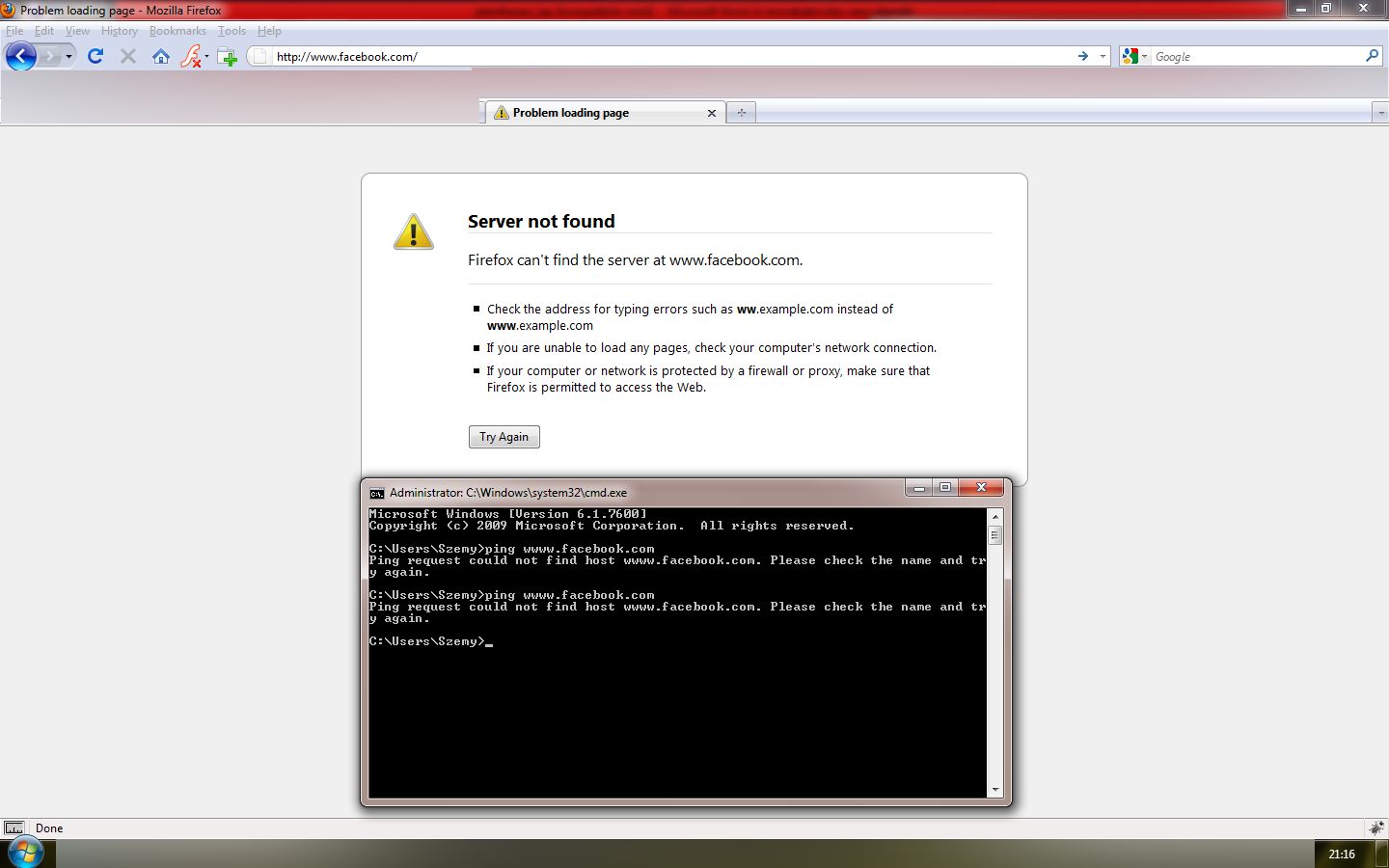
Task: Click the Server not found heading
Action: [541, 221]
